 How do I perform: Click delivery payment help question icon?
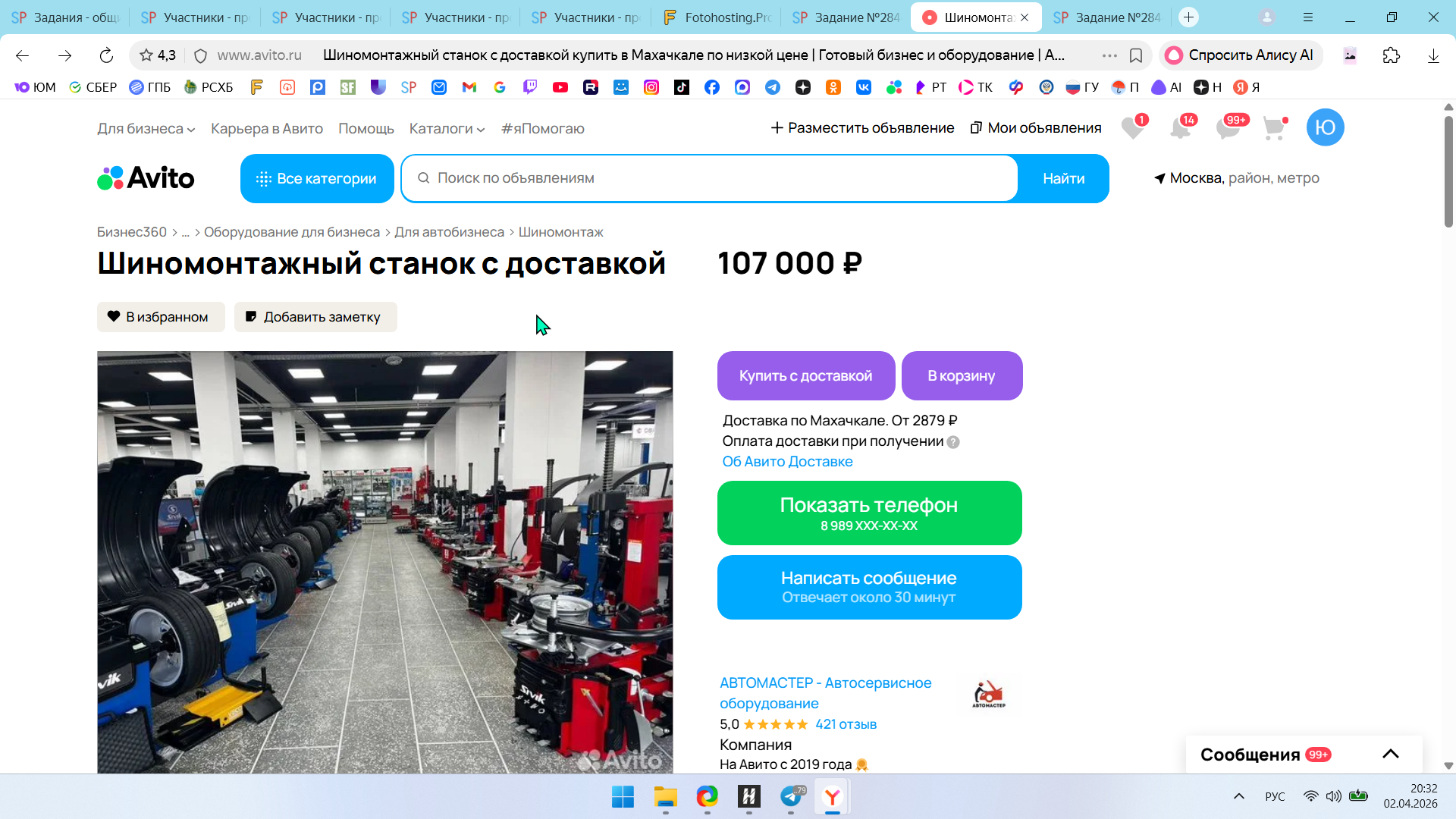point(953,442)
